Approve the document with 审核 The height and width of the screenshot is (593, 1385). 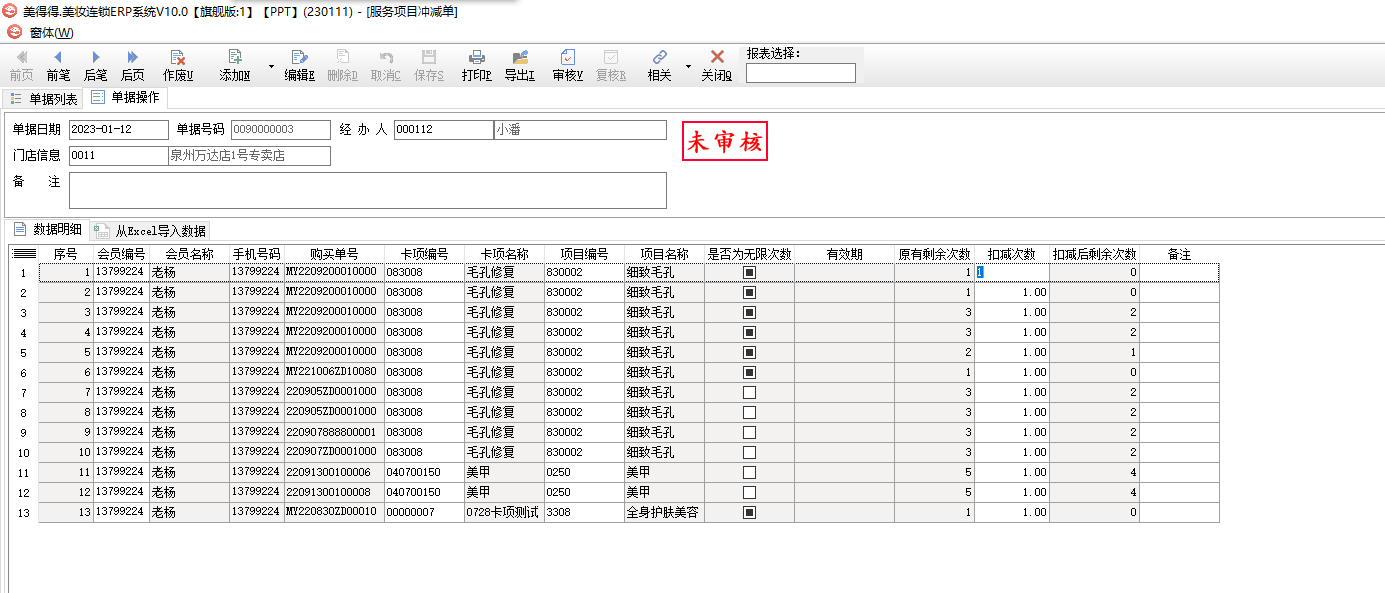567,66
